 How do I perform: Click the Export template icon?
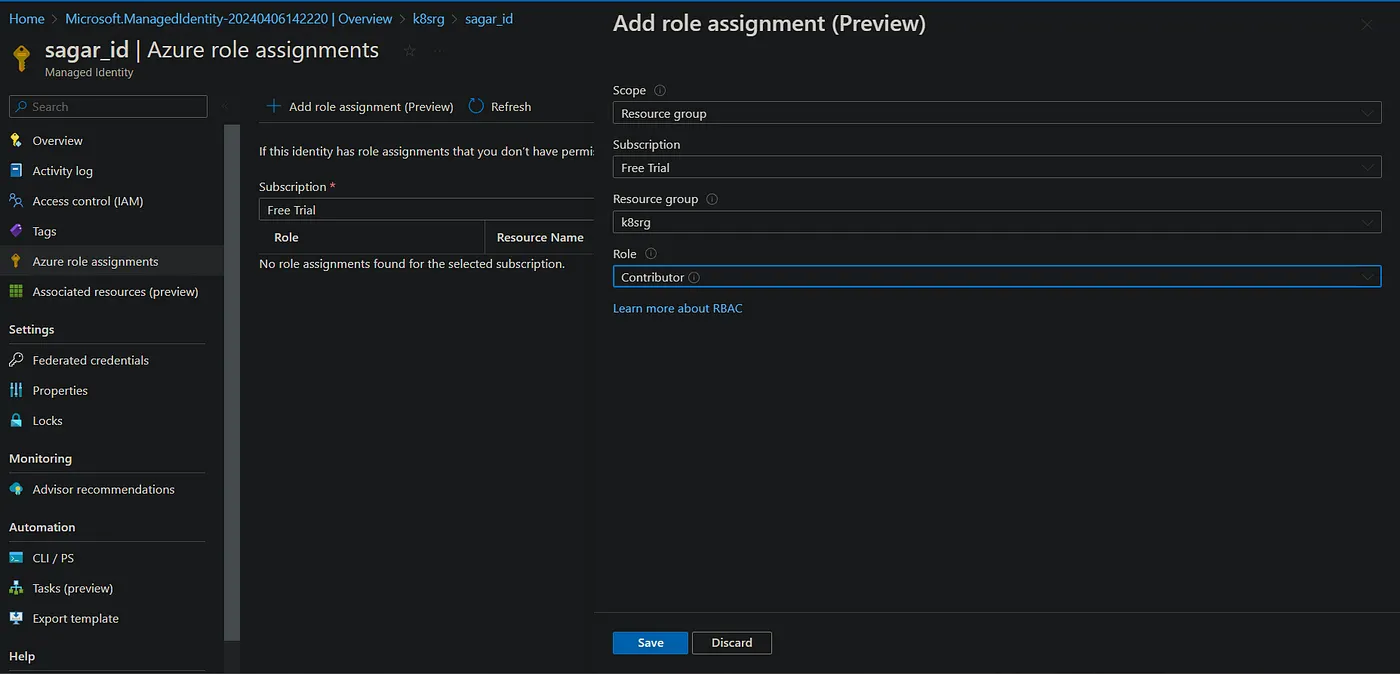tap(16, 618)
